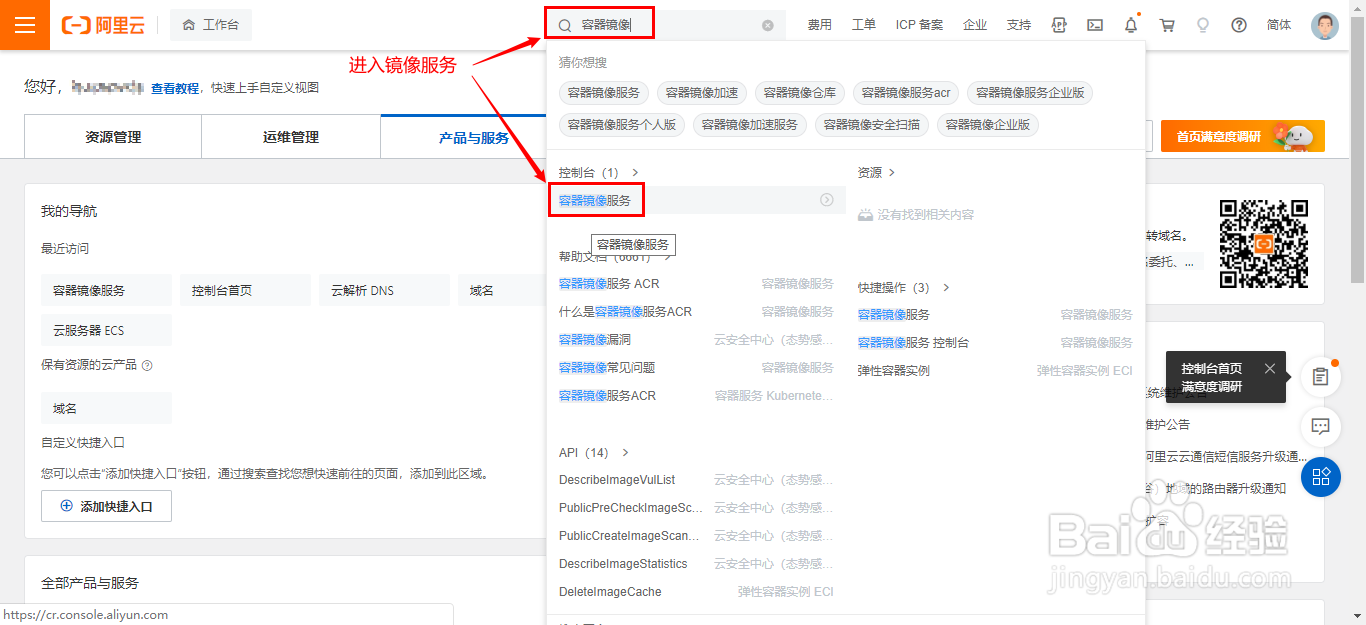Open 容器镜像服务 console search result
1366x625 pixels.
595,200
